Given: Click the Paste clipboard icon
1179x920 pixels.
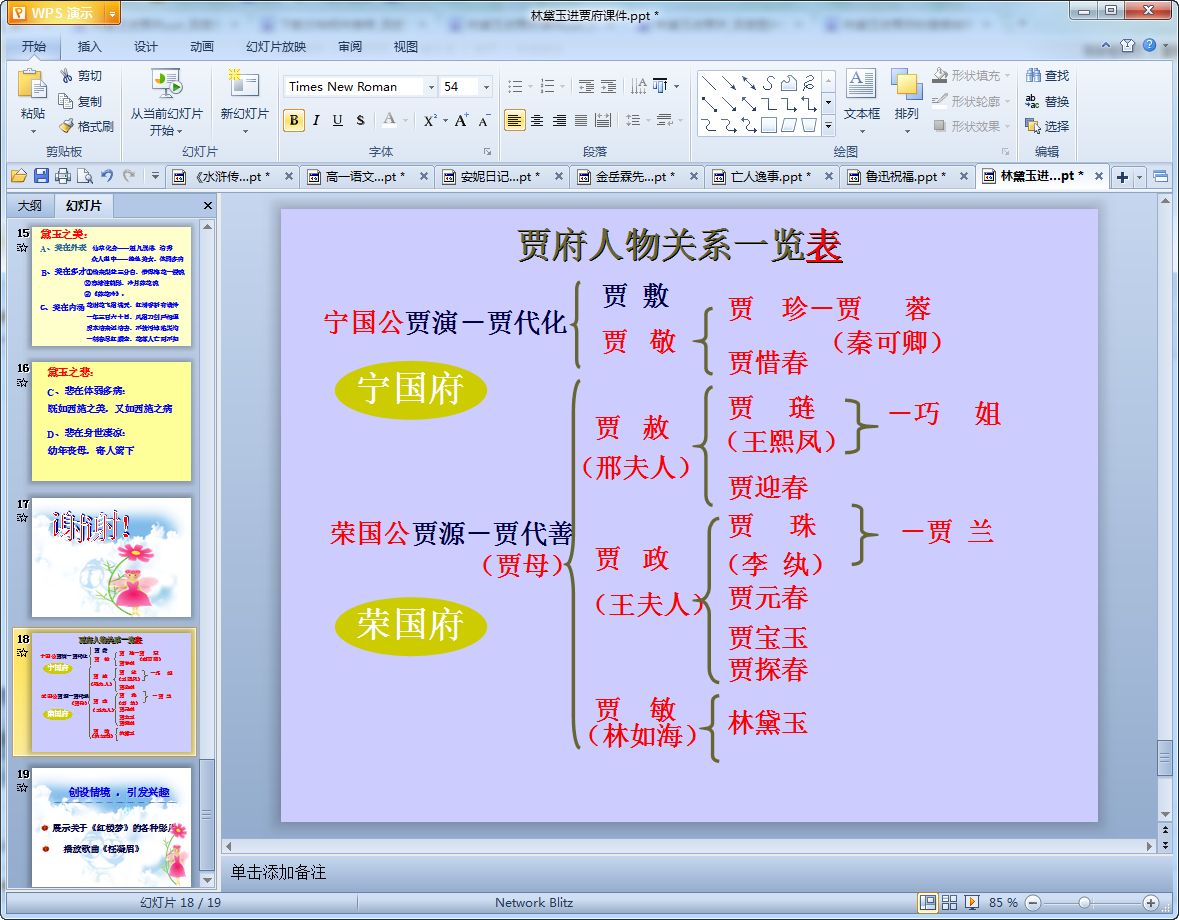Looking at the screenshot, I should (32, 84).
